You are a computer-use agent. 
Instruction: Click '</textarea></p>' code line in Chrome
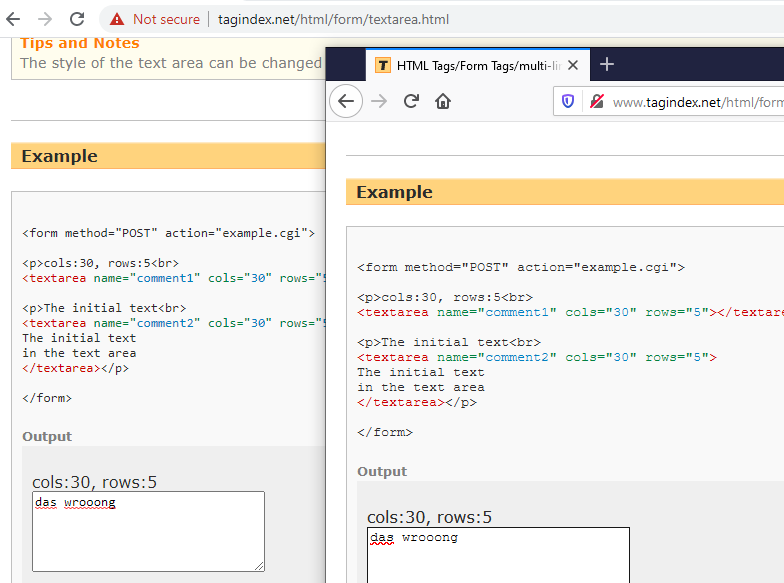point(76,368)
